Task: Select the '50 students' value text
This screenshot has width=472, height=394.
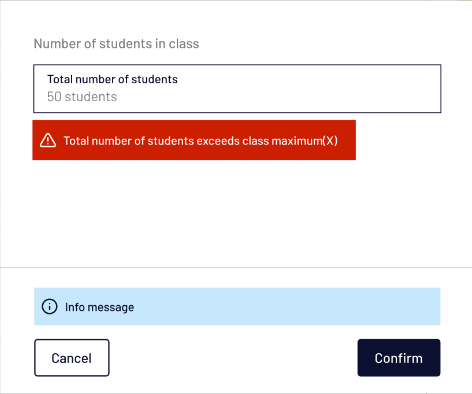Action: [x=82, y=97]
